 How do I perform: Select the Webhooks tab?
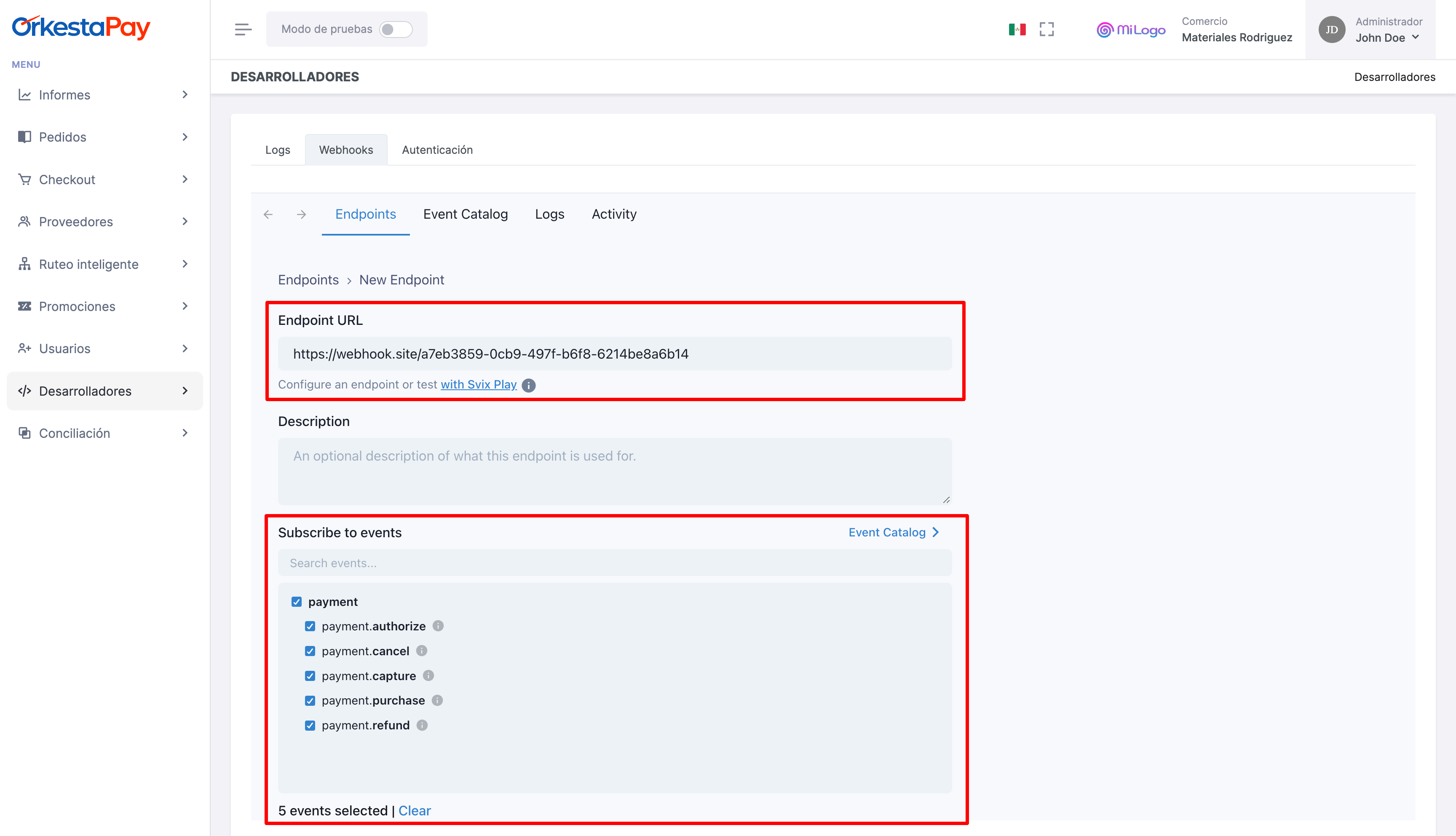346,150
